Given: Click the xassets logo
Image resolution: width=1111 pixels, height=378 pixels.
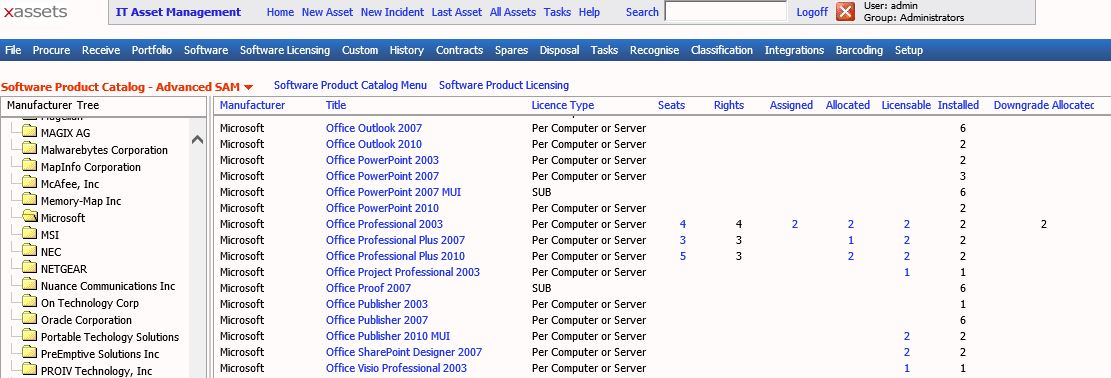Looking at the screenshot, I should tap(36, 11).
